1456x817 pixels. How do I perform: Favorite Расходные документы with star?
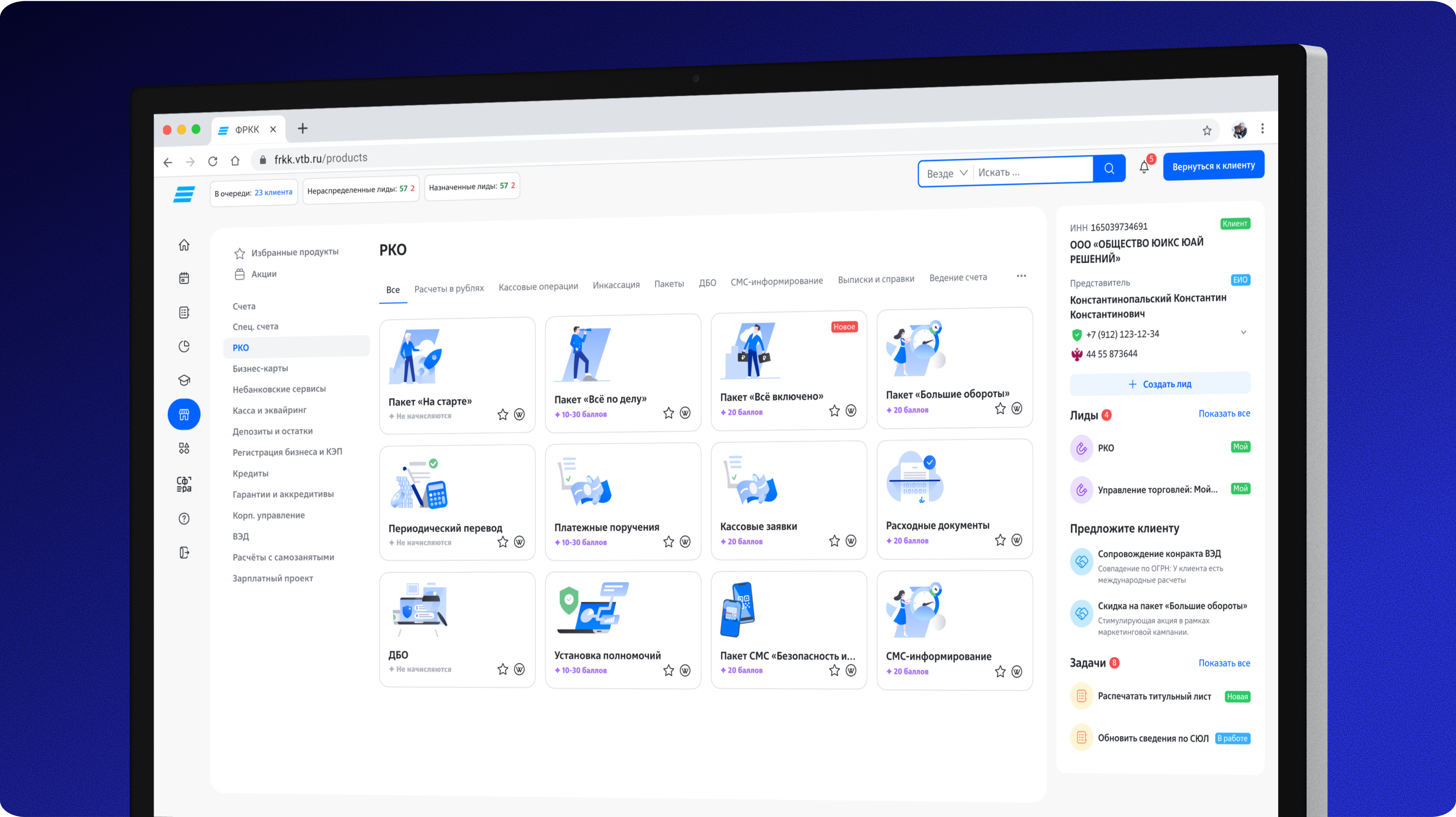click(1000, 540)
